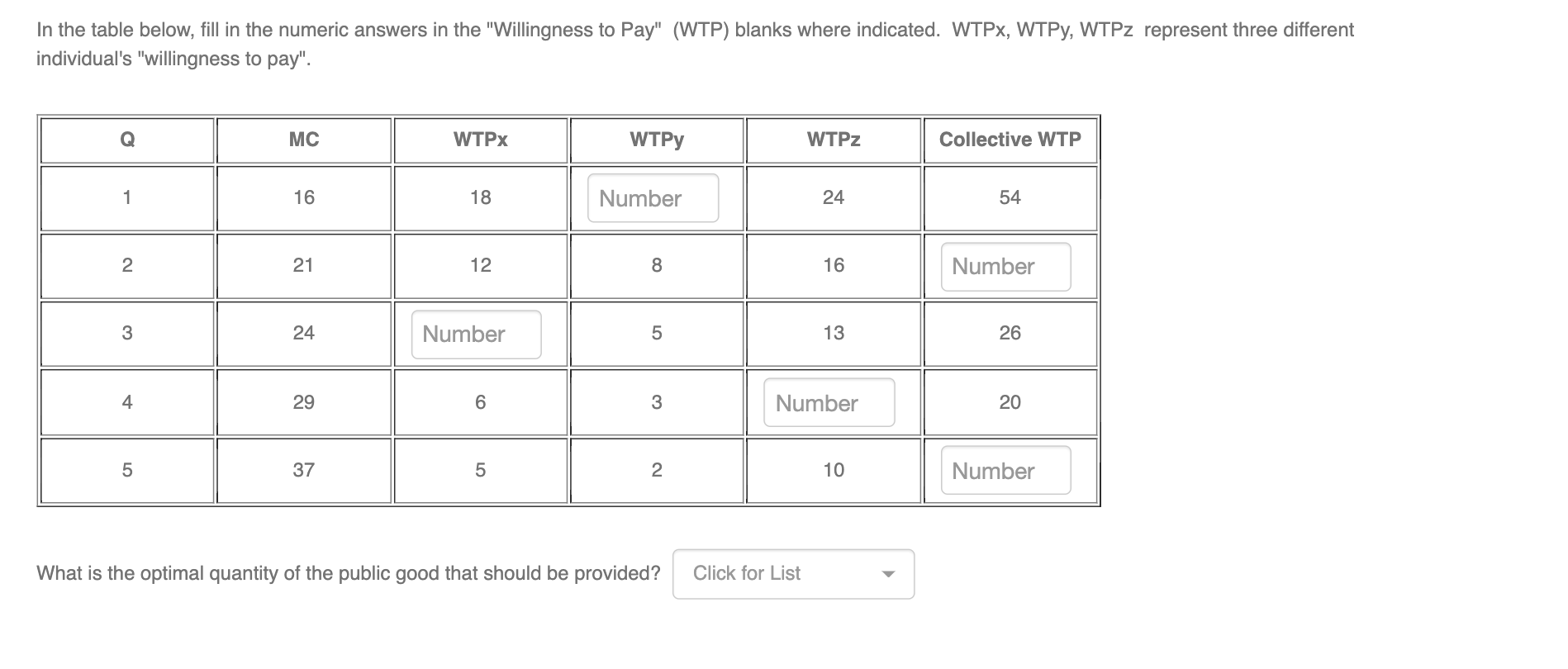The width and height of the screenshot is (1568, 669).
Task: Click the Collective WTP column header
Action: coord(1010,139)
